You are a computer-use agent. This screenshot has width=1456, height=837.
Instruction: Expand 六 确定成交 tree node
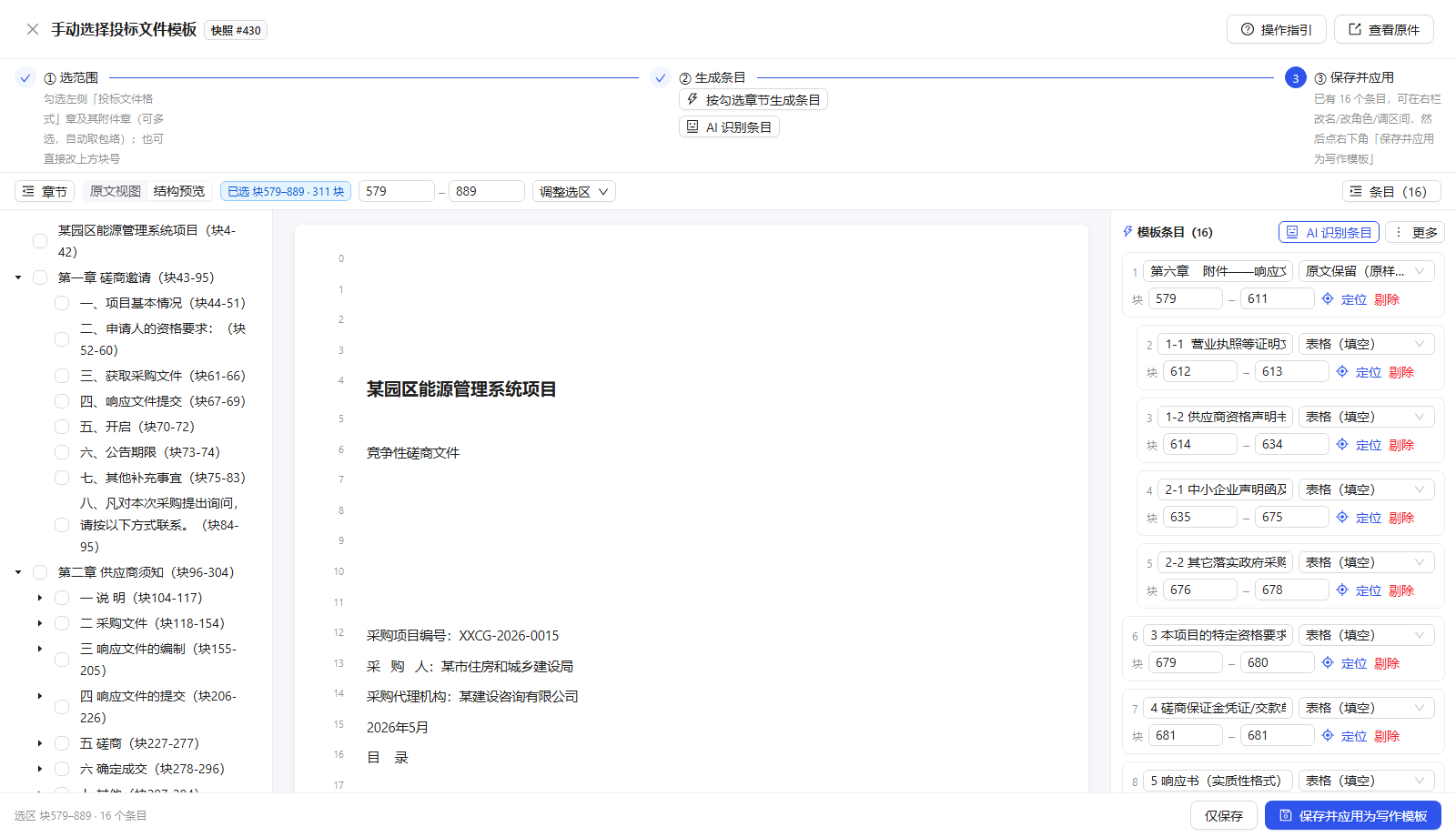pyautogui.click(x=40, y=769)
